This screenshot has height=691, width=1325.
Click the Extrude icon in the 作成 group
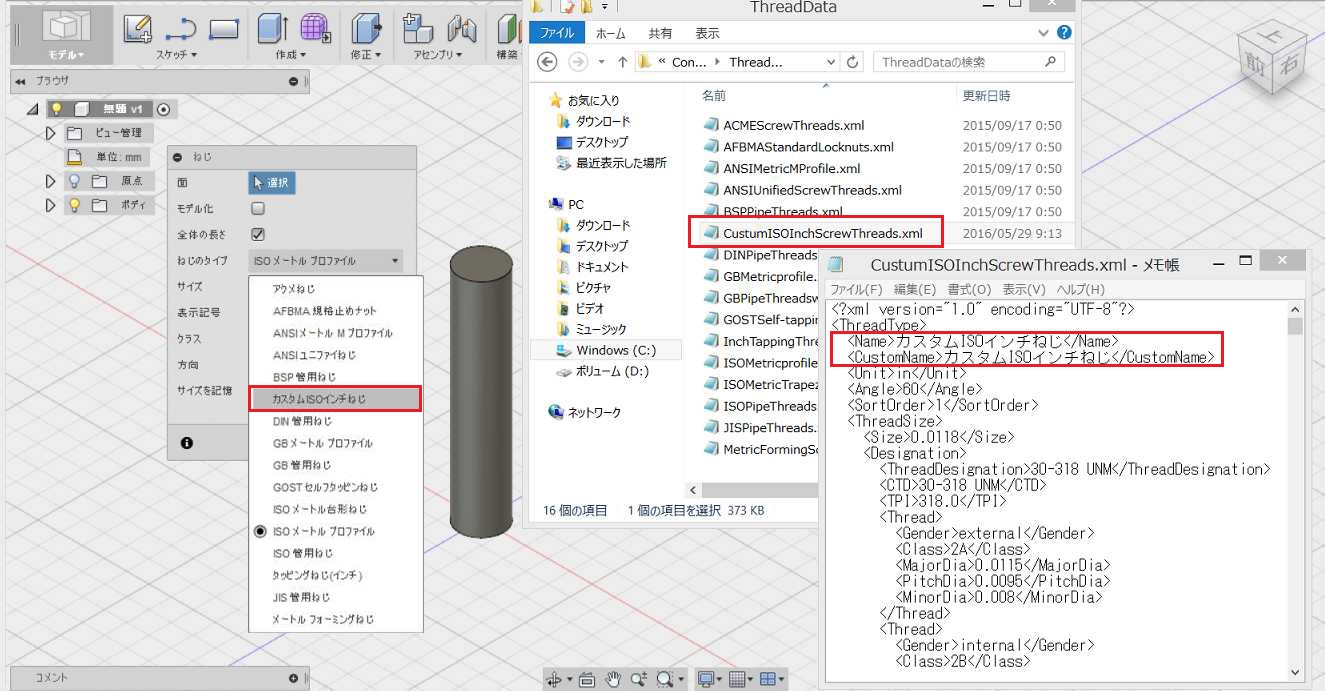tap(272, 28)
